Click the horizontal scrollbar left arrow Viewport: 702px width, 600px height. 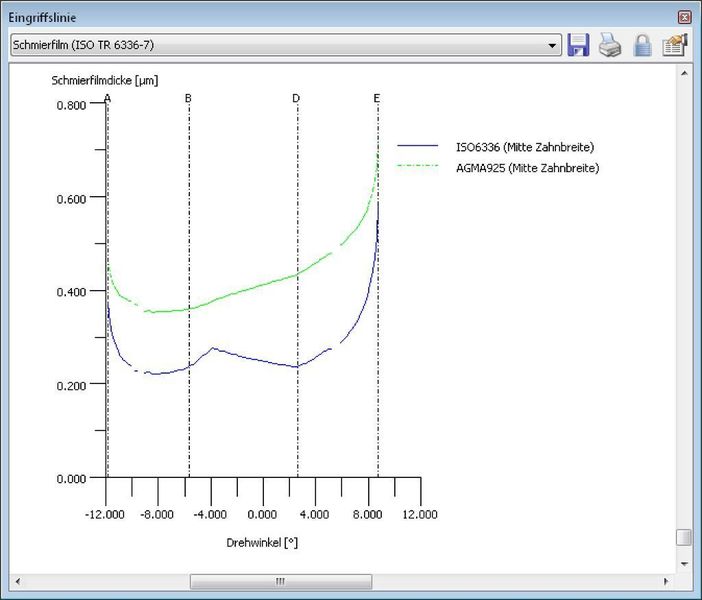(18, 581)
